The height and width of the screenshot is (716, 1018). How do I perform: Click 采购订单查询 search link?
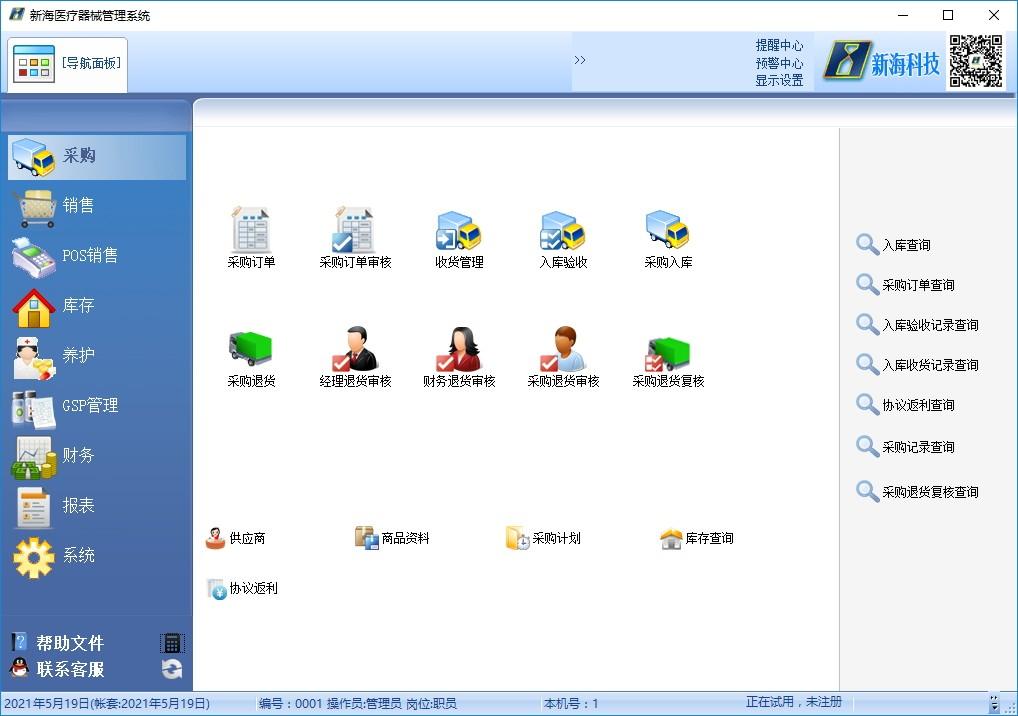[905, 284]
